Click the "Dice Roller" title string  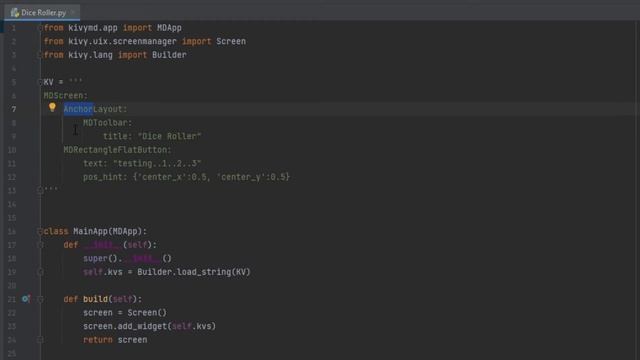click(x=170, y=136)
